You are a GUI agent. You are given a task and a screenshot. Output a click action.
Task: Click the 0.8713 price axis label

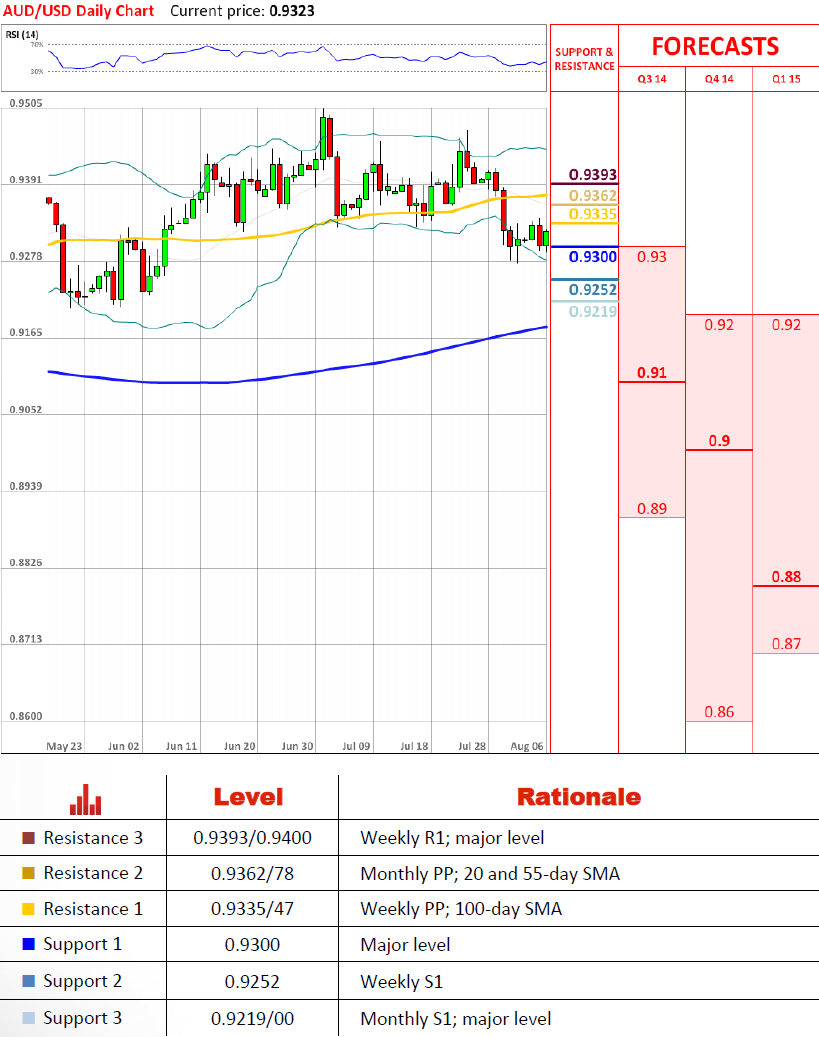[x=26, y=639]
